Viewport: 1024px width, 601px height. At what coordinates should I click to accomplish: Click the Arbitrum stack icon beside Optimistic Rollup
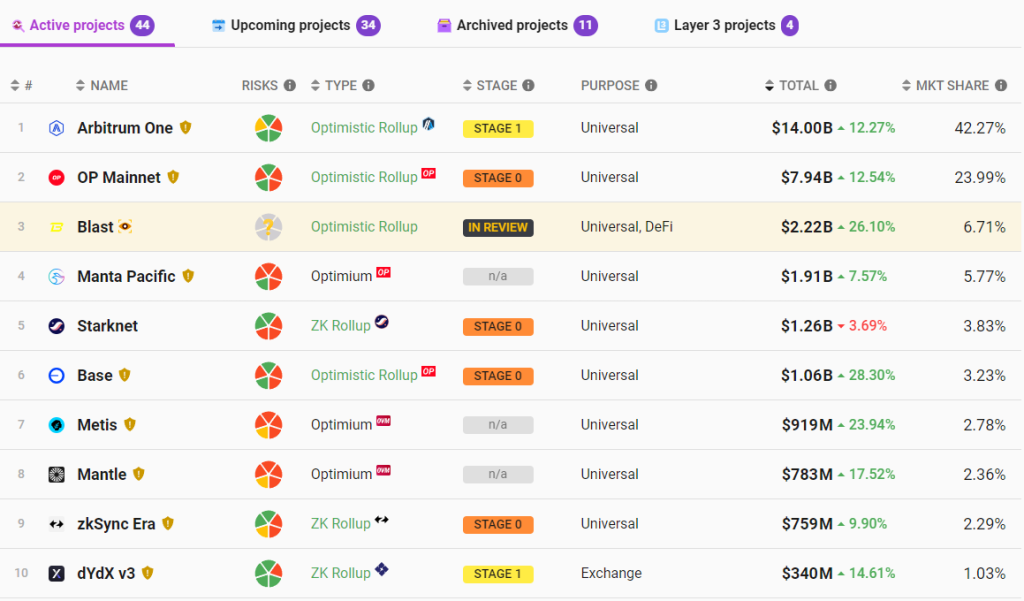tap(428, 123)
